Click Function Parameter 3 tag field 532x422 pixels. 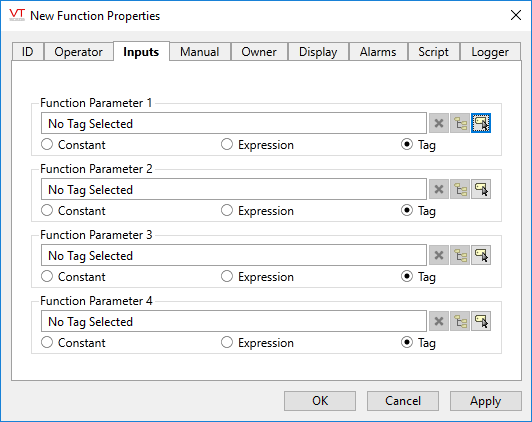pos(234,255)
